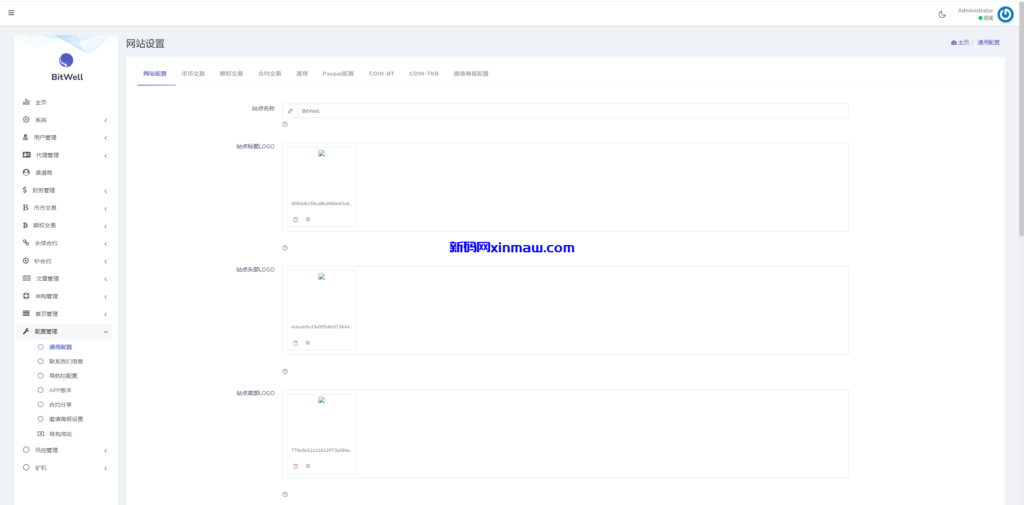The image size is (1024, 505).
Task: Click the 主页 breadcrumb link
Action: (959, 43)
